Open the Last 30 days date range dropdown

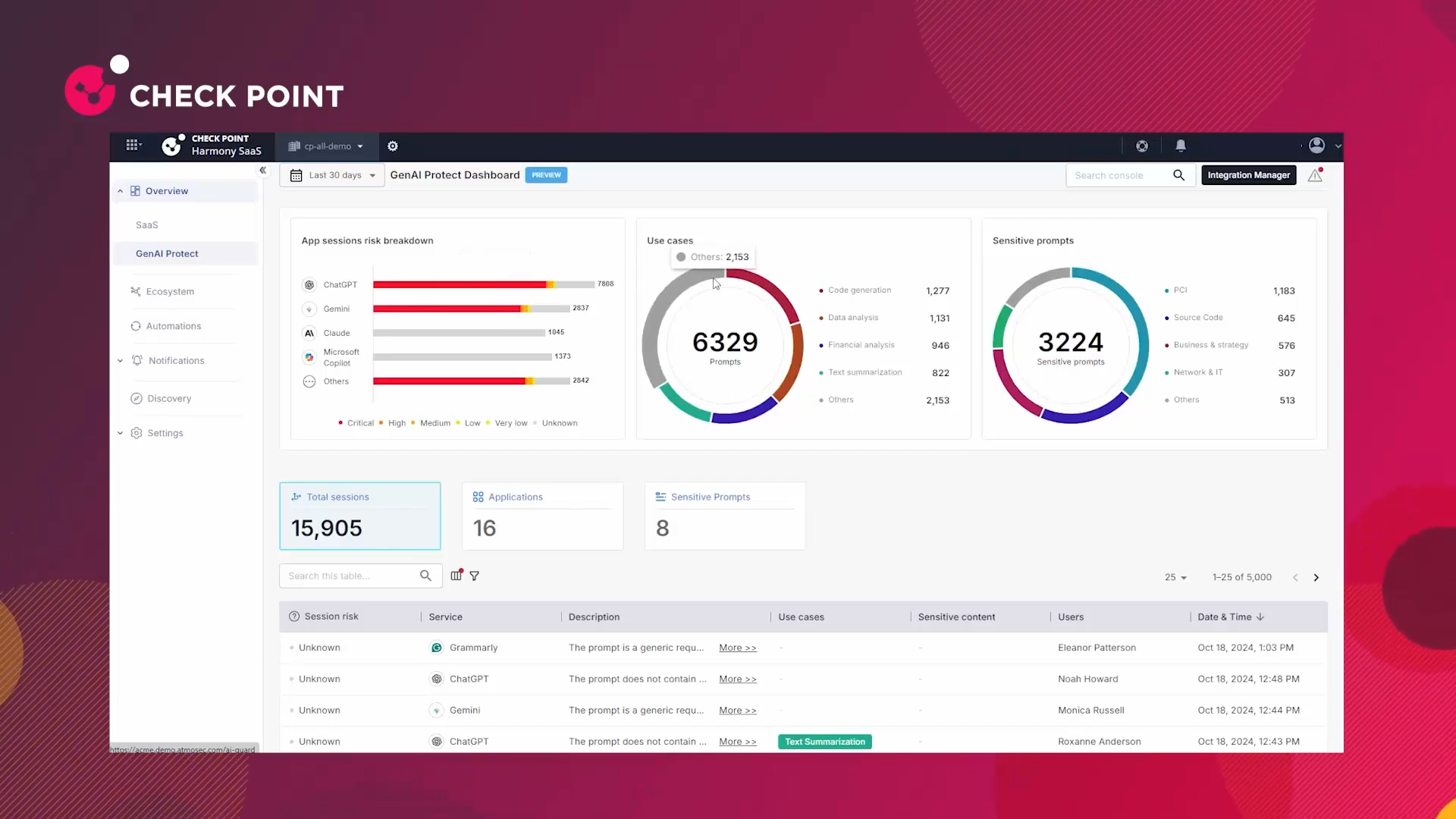332,175
